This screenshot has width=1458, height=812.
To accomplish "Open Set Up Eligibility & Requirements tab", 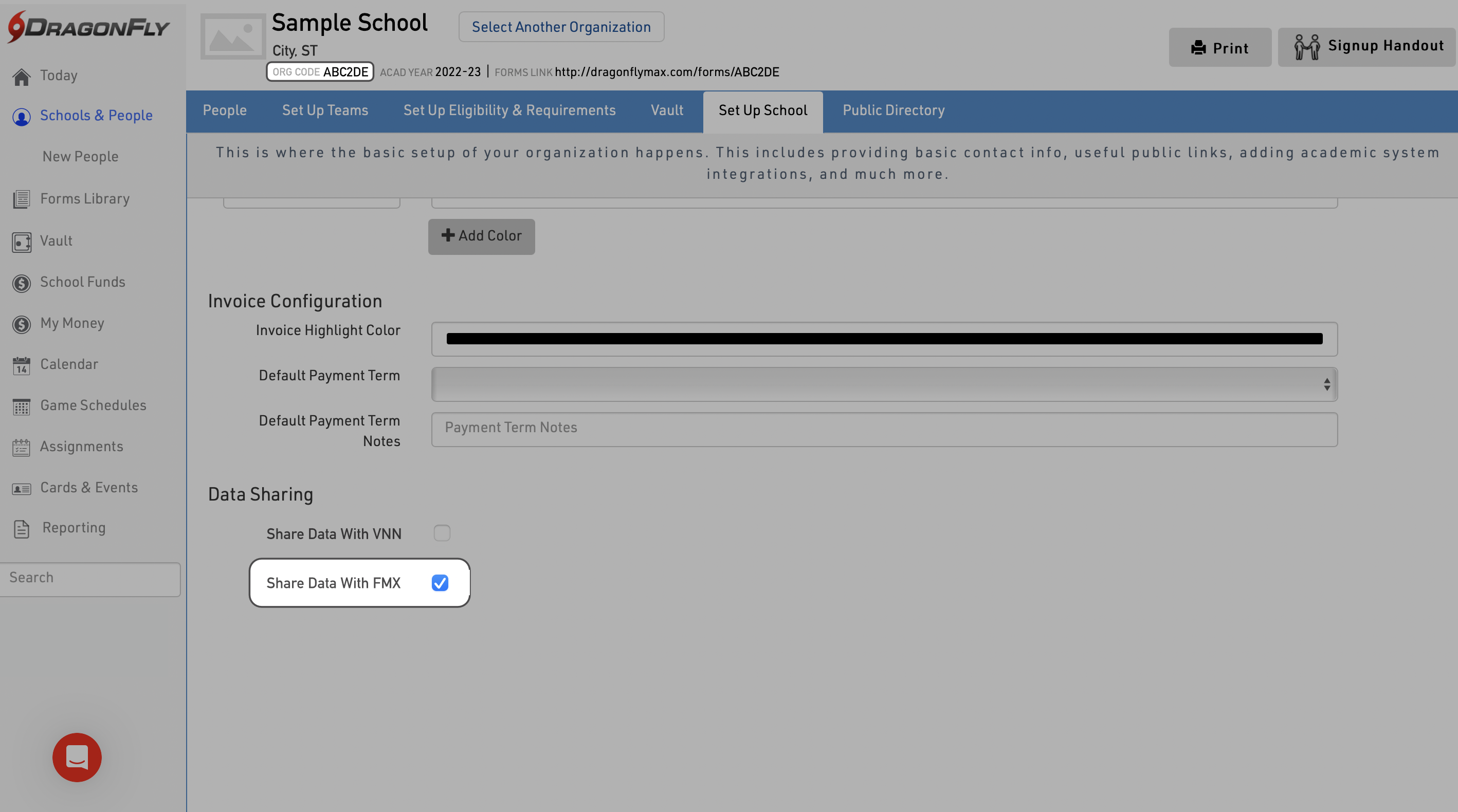I will (509, 110).
